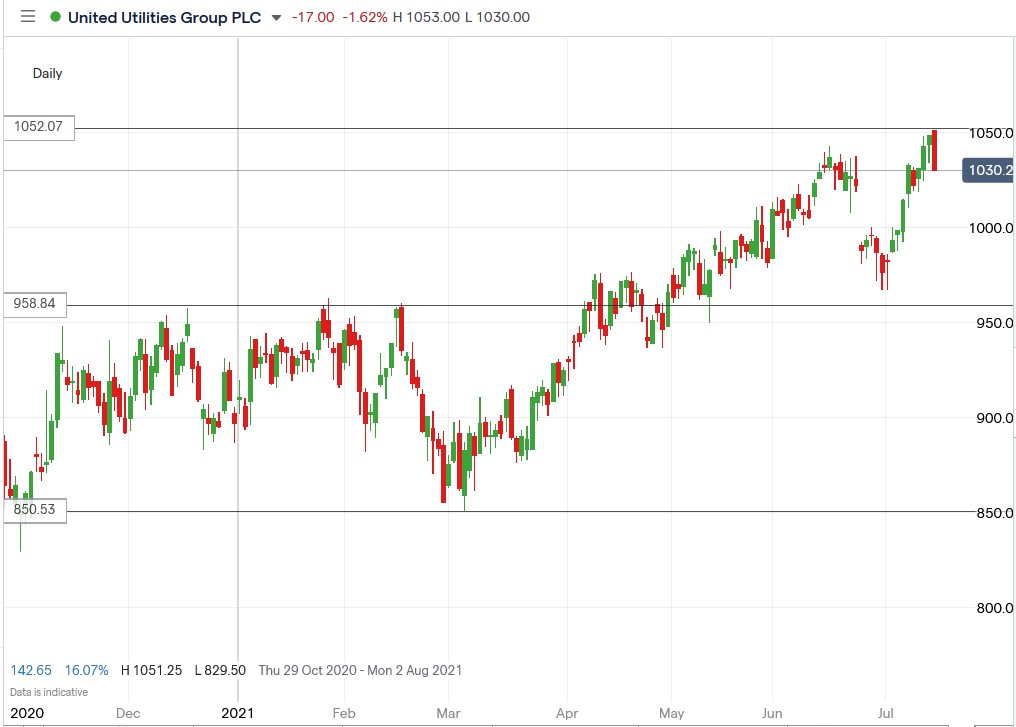Screen dimensions: 1016x727
Task: Open the Daily timeframe selector
Action: pos(46,73)
